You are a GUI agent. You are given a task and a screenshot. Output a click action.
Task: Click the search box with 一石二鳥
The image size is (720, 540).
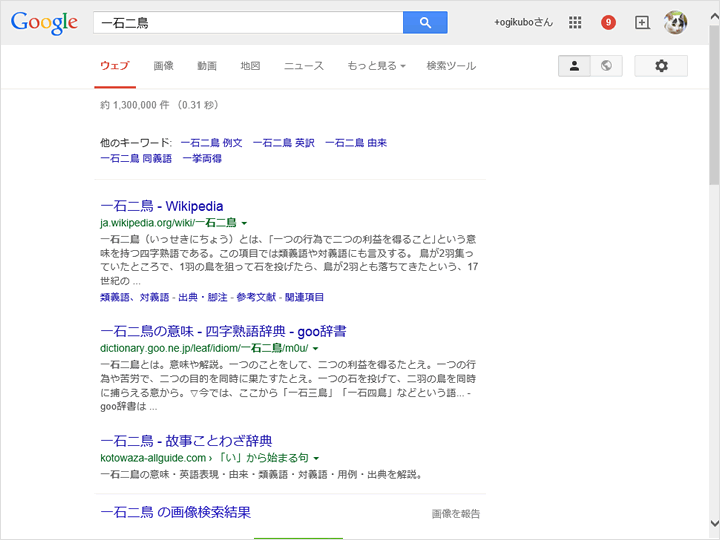248,22
